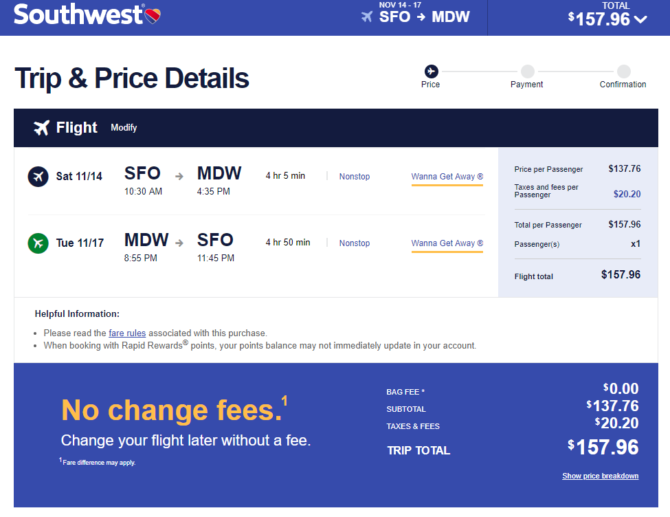Open Wanna Get Away fare for return flight
670x517 pixels.
[447, 244]
